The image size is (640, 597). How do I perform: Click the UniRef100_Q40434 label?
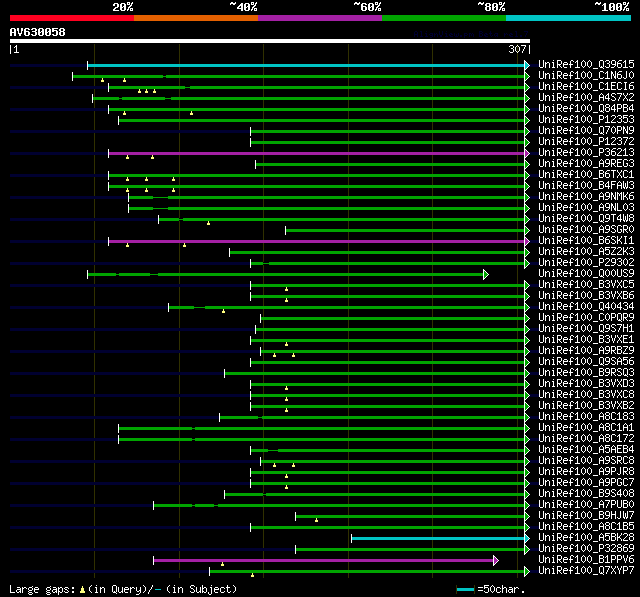pos(586,307)
